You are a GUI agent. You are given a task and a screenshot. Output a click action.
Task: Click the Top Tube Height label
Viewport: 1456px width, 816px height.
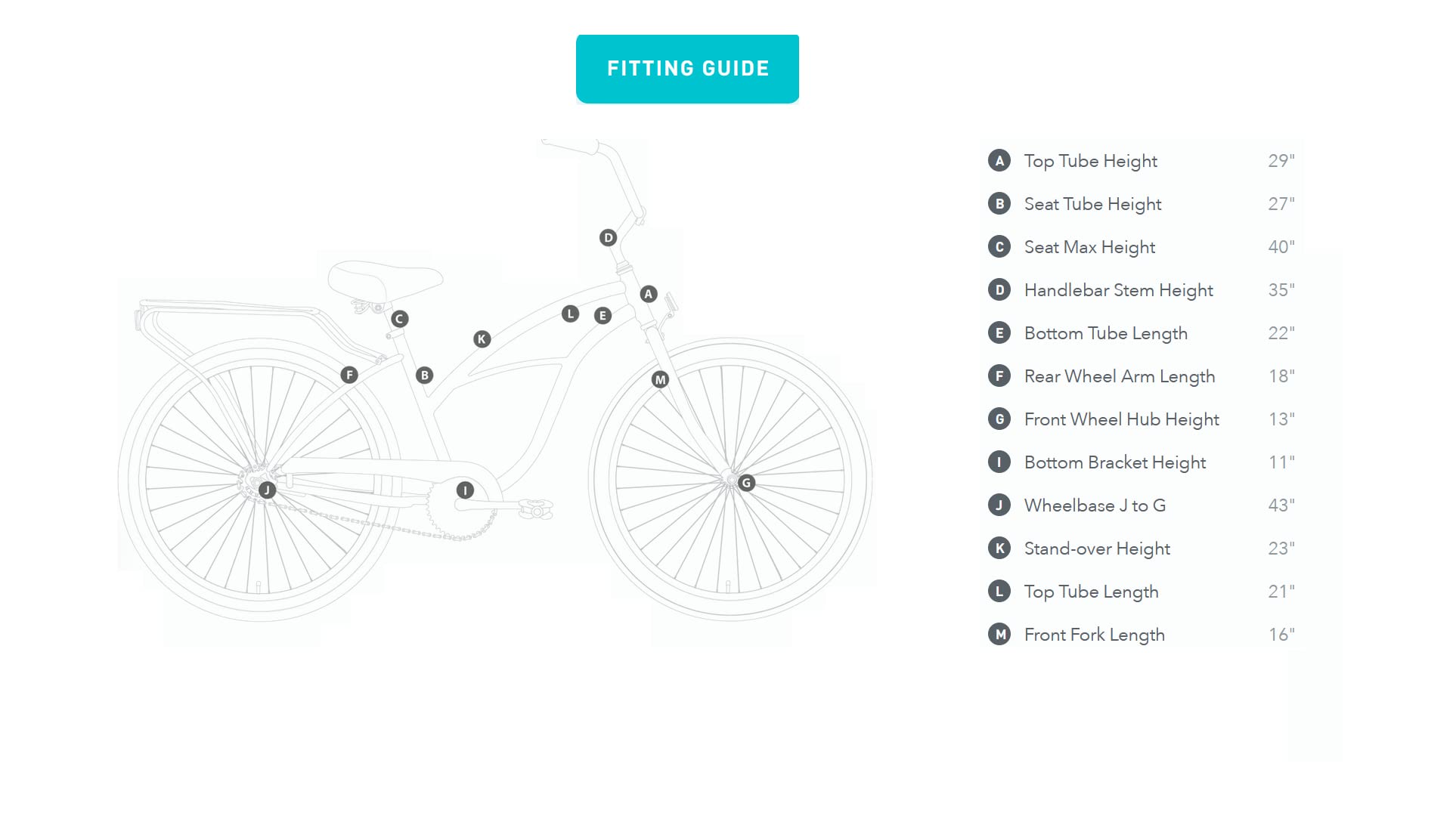pyautogui.click(x=1090, y=161)
